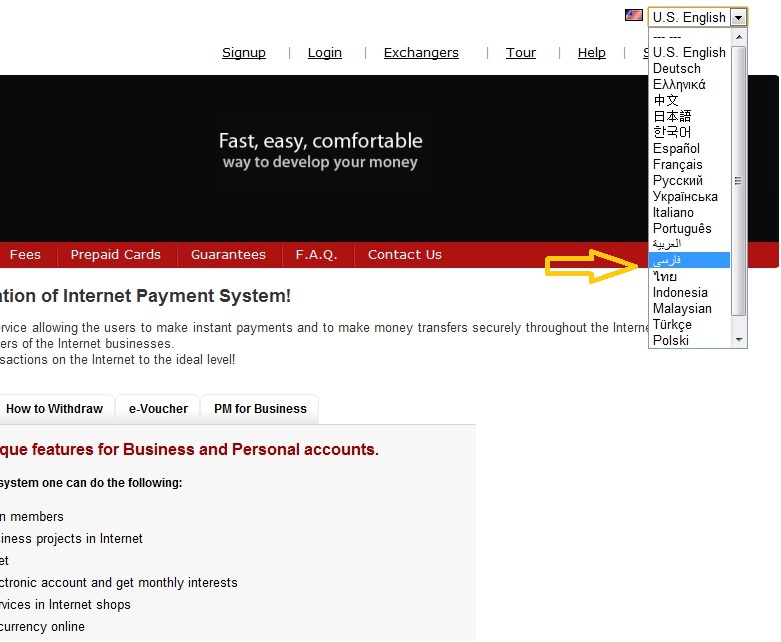Pick Русский from the language list

coord(689,180)
